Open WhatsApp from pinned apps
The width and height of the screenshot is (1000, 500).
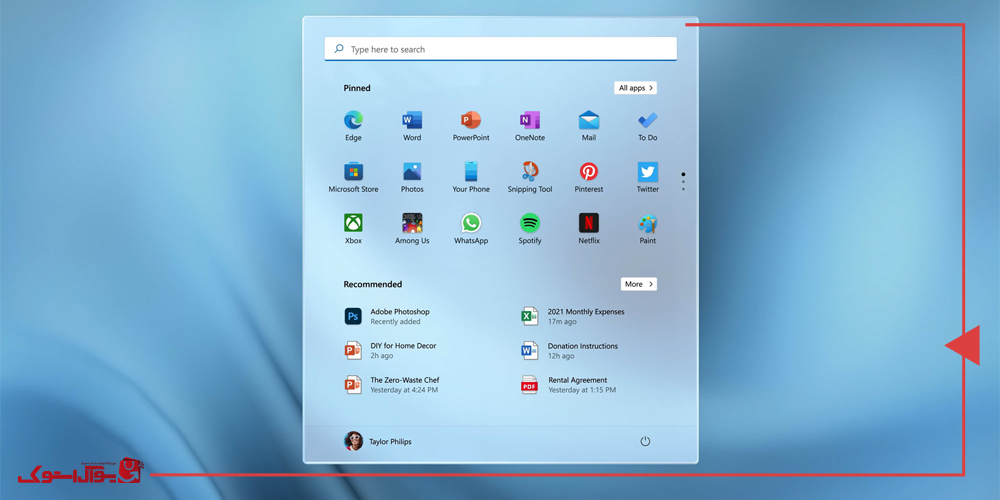(x=471, y=223)
